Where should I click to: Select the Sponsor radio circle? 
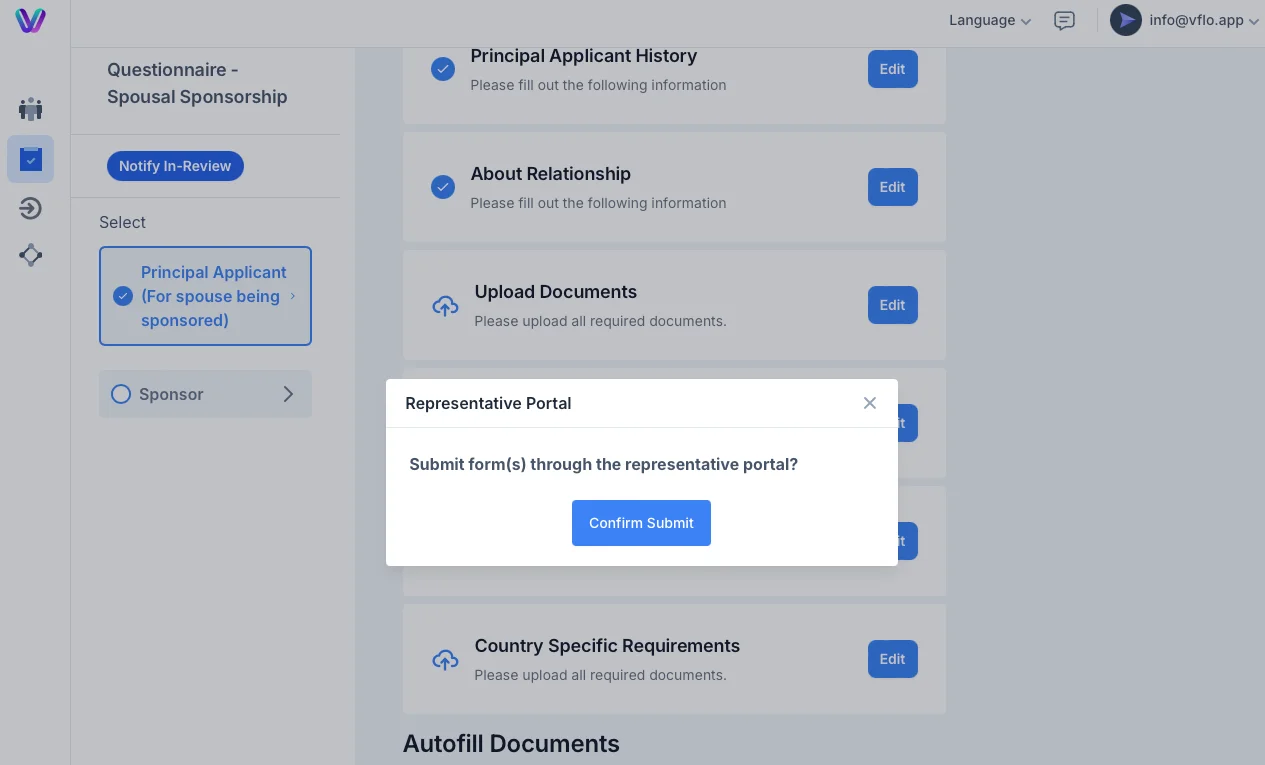[x=121, y=394]
